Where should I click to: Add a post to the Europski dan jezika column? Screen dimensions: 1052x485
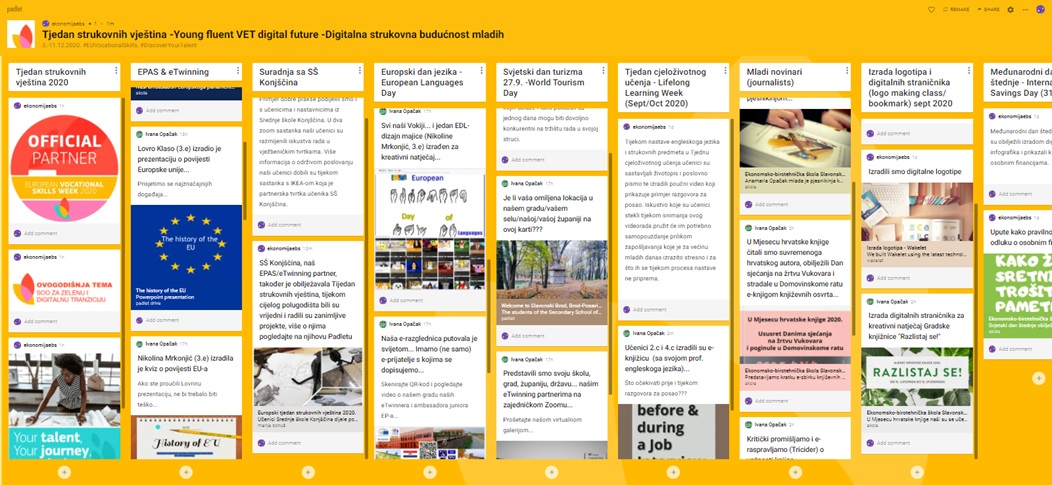click(429, 472)
